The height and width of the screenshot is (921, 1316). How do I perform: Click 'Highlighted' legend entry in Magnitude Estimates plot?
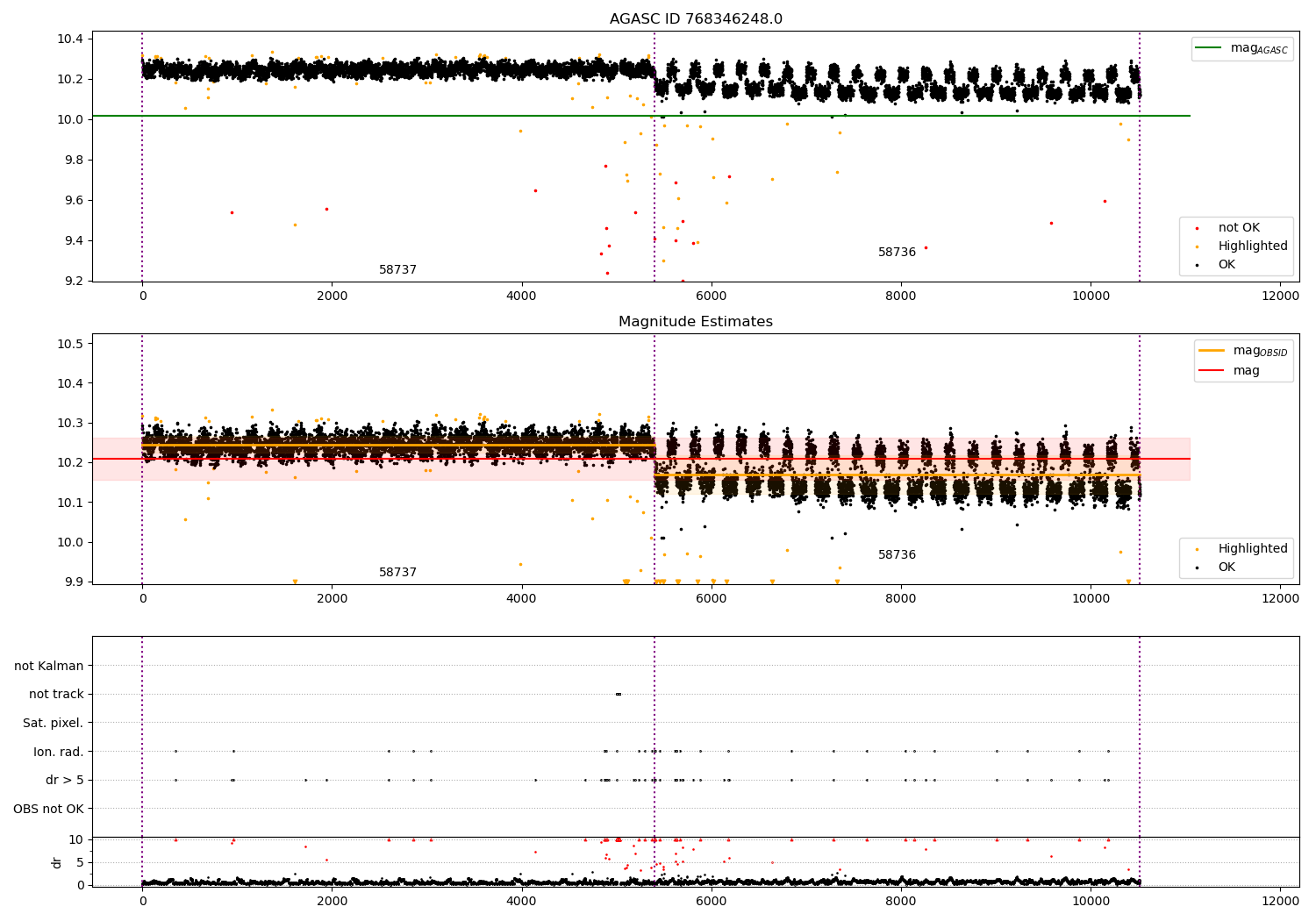1253,549
